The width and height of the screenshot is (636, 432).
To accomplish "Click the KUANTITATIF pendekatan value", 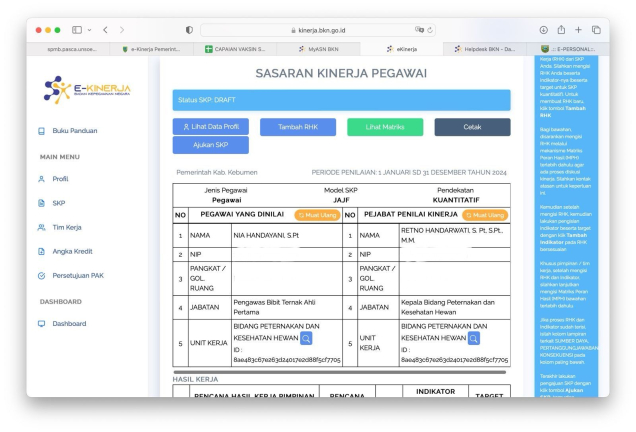I will [x=456, y=200].
